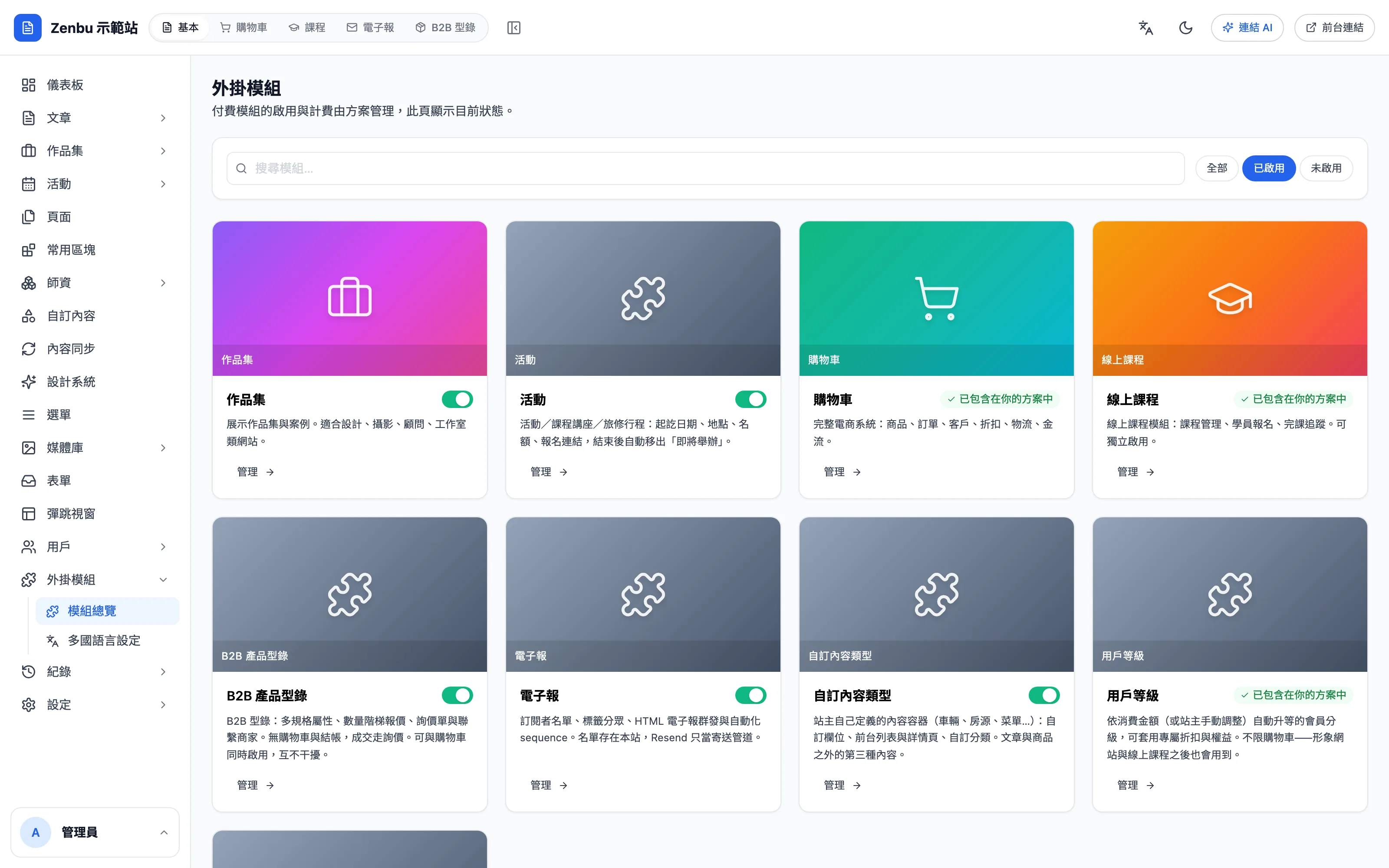
Task: Click the language translate icon in header
Action: tap(1145, 27)
